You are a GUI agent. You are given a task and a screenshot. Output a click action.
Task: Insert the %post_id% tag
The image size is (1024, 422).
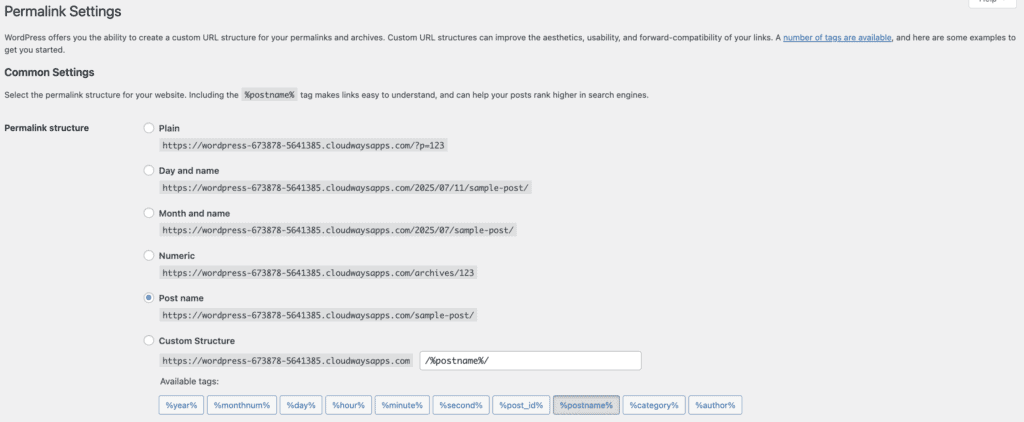pos(521,405)
